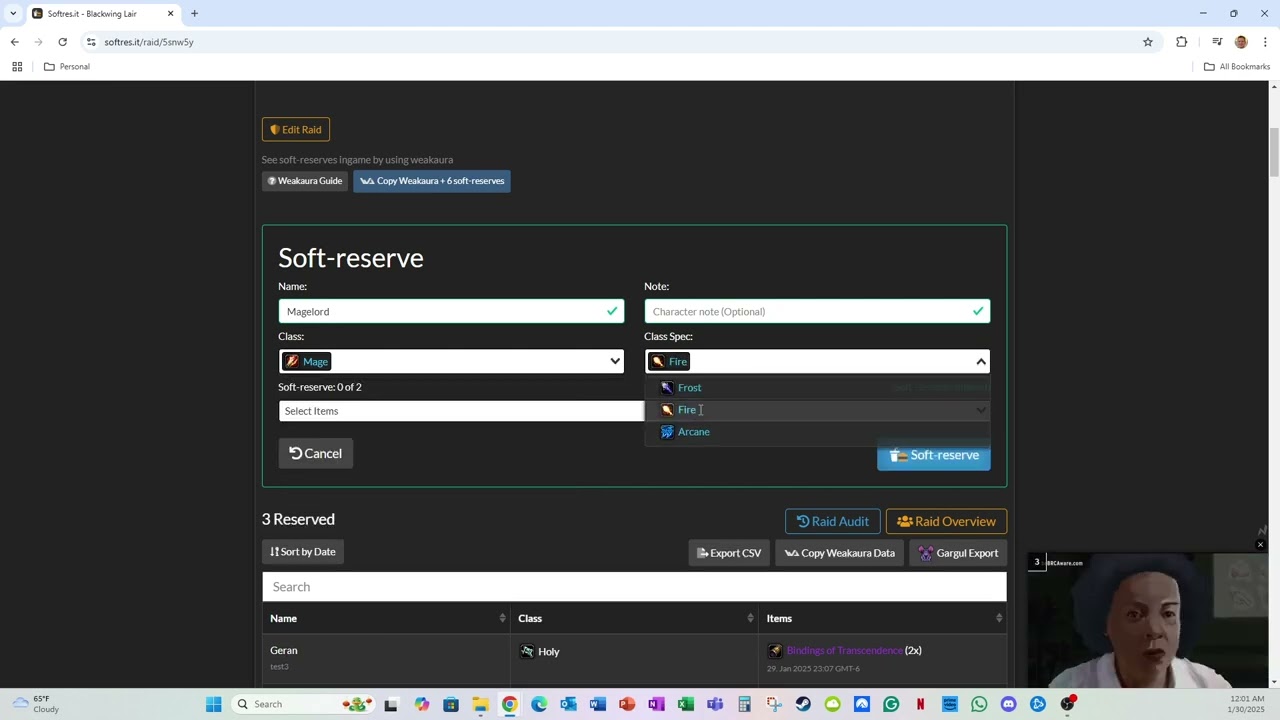The image size is (1280, 720).
Task: Open Microsoft Edge from the taskbar
Action: 539,704
